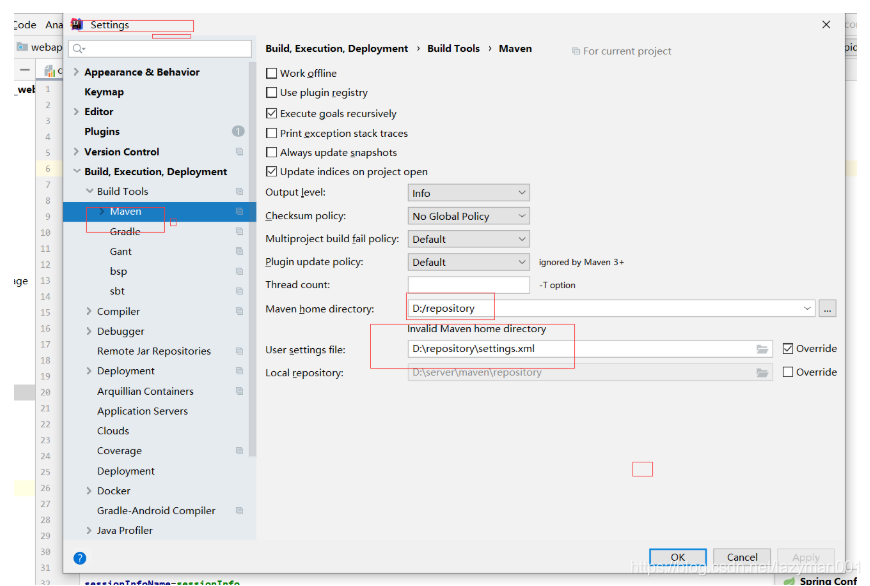870x586 pixels.
Task: Expand the Editor tree node
Action: [76, 112]
